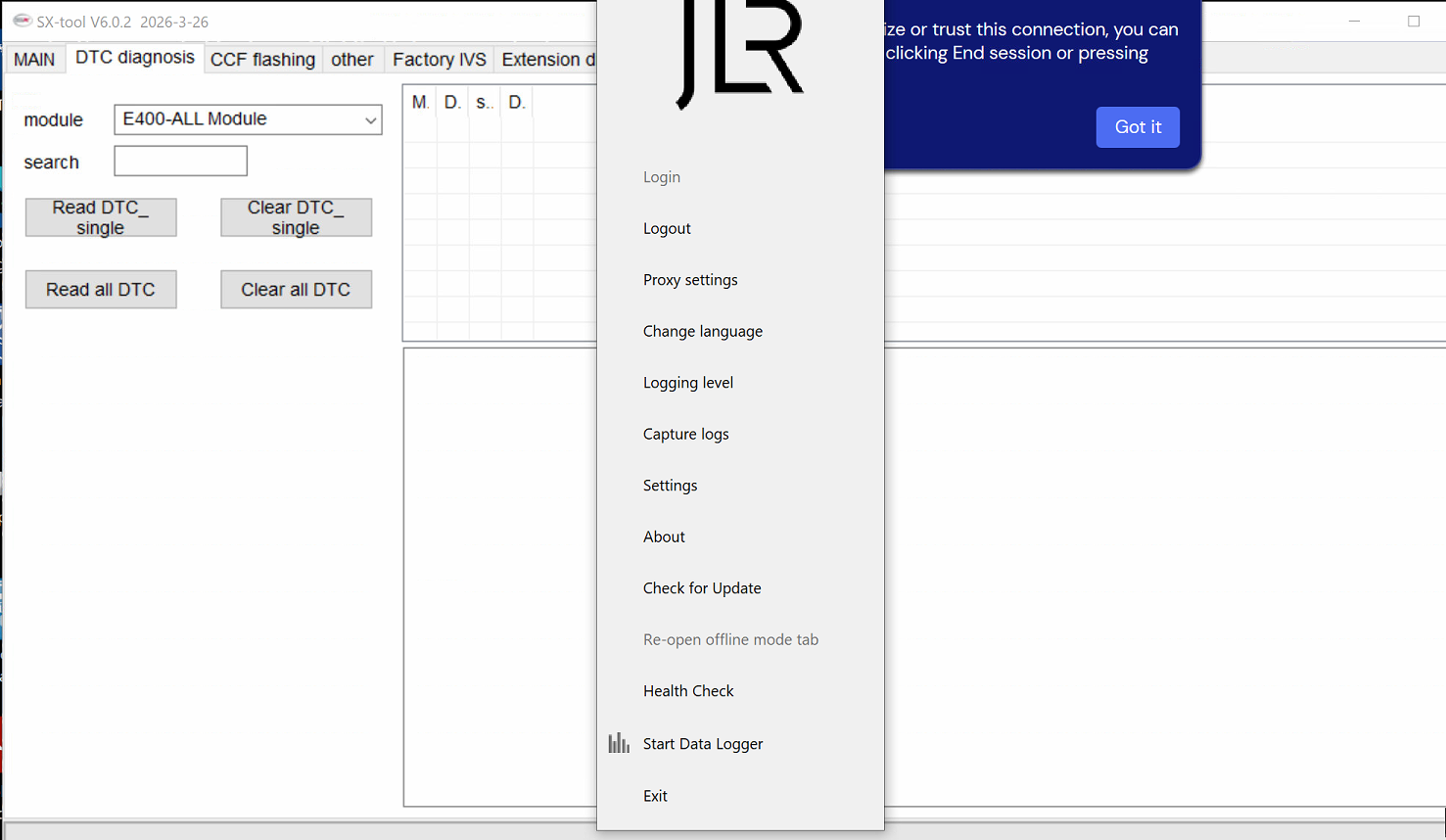This screenshot has width=1446, height=840.
Task: Switch to the CCF flashing tab
Action: (262, 60)
